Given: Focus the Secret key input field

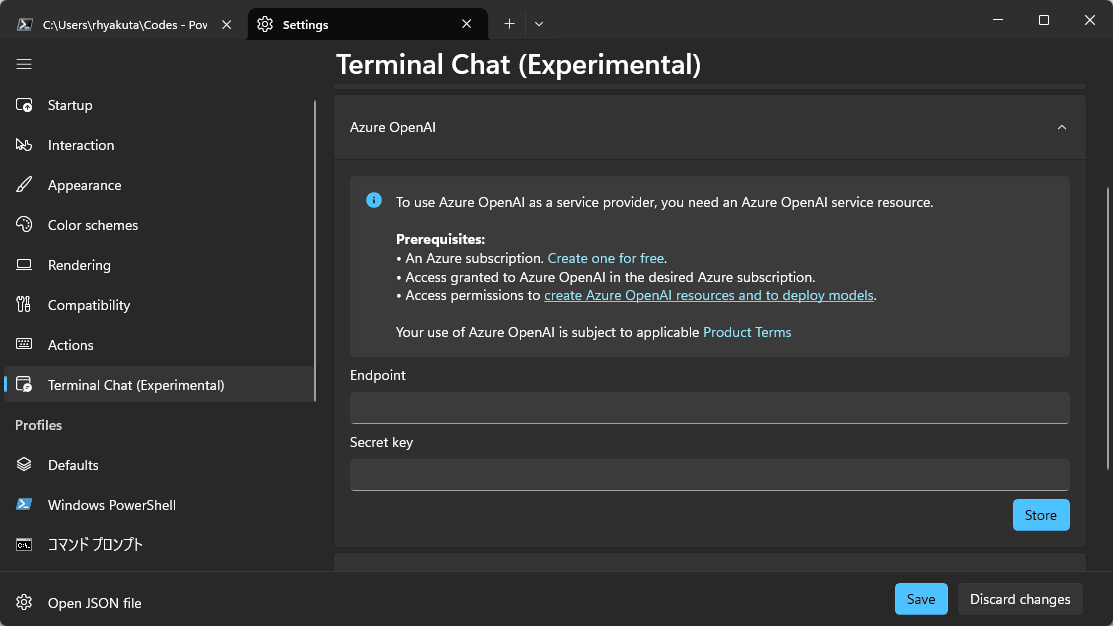Looking at the screenshot, I should tap(709, 475).
